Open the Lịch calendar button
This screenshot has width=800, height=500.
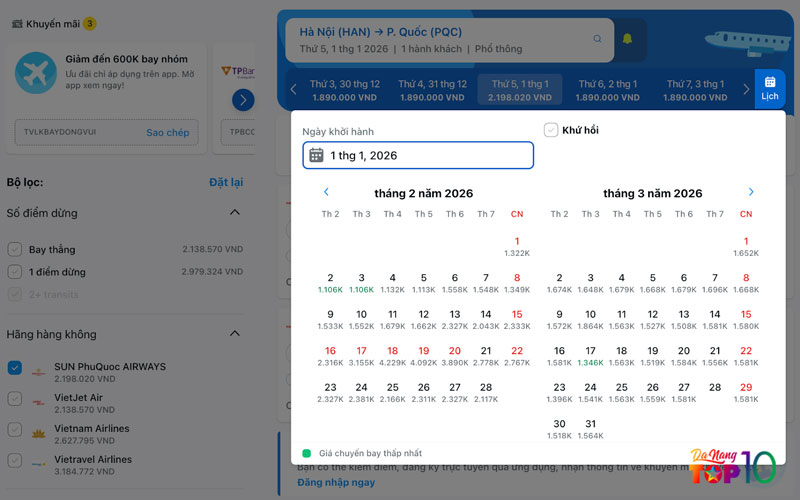(769, 88)
